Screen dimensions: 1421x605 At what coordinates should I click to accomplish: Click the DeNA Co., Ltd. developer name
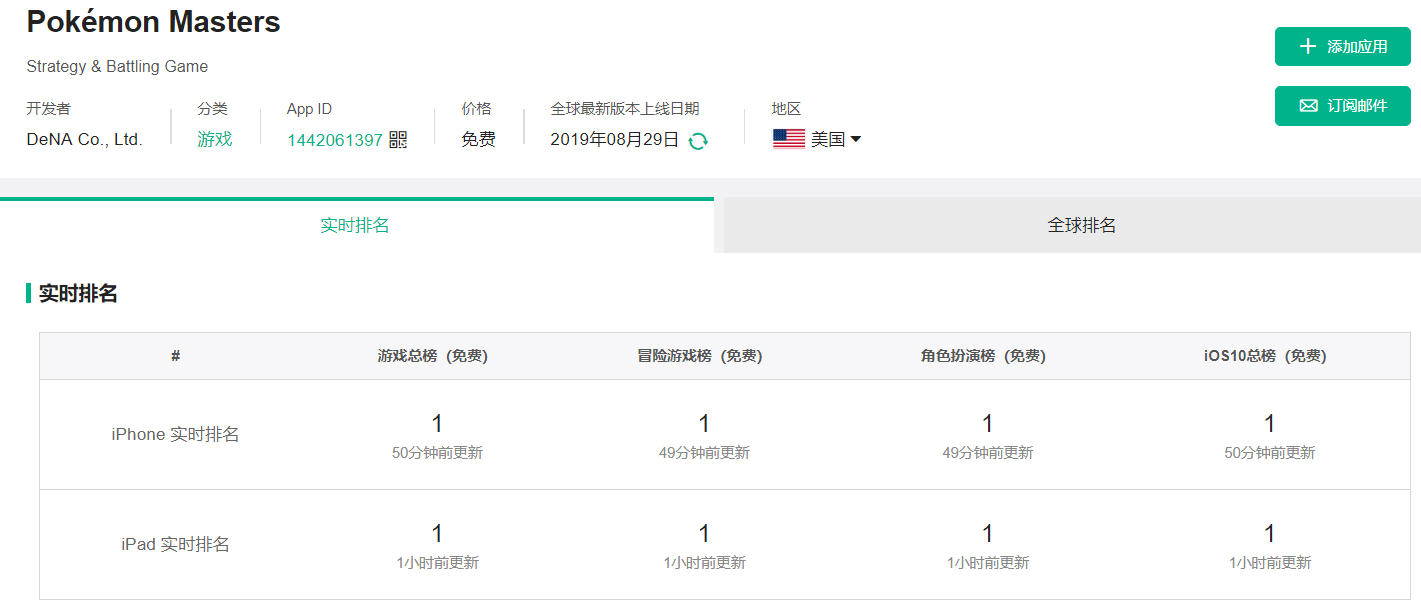point(85,139)
